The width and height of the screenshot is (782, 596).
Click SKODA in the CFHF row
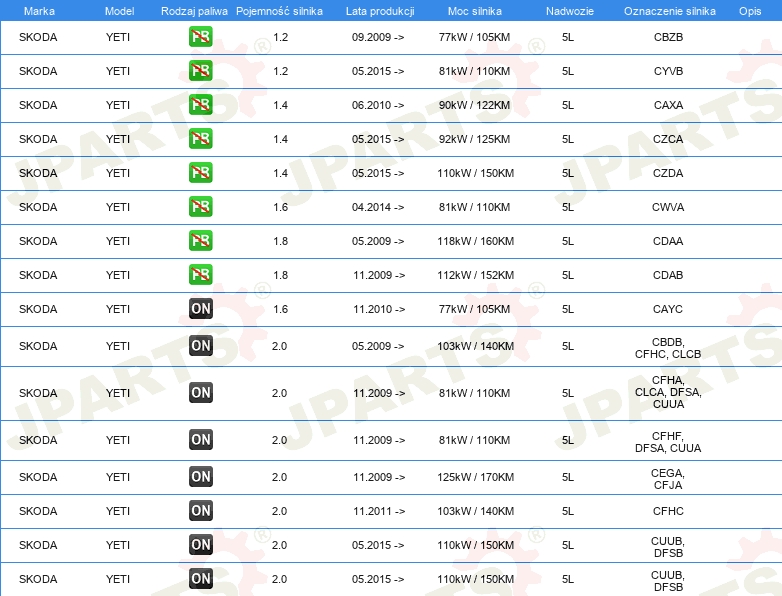click(x=38, y=440)
